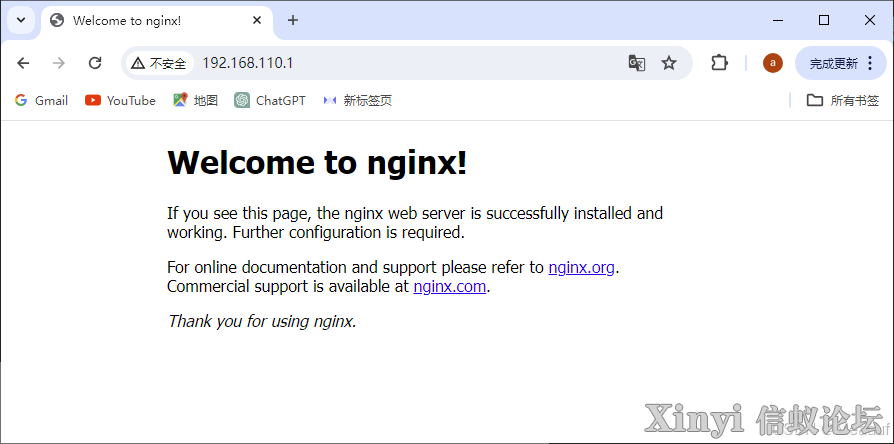
Task: Close the Chrome window
Action: 869,21
